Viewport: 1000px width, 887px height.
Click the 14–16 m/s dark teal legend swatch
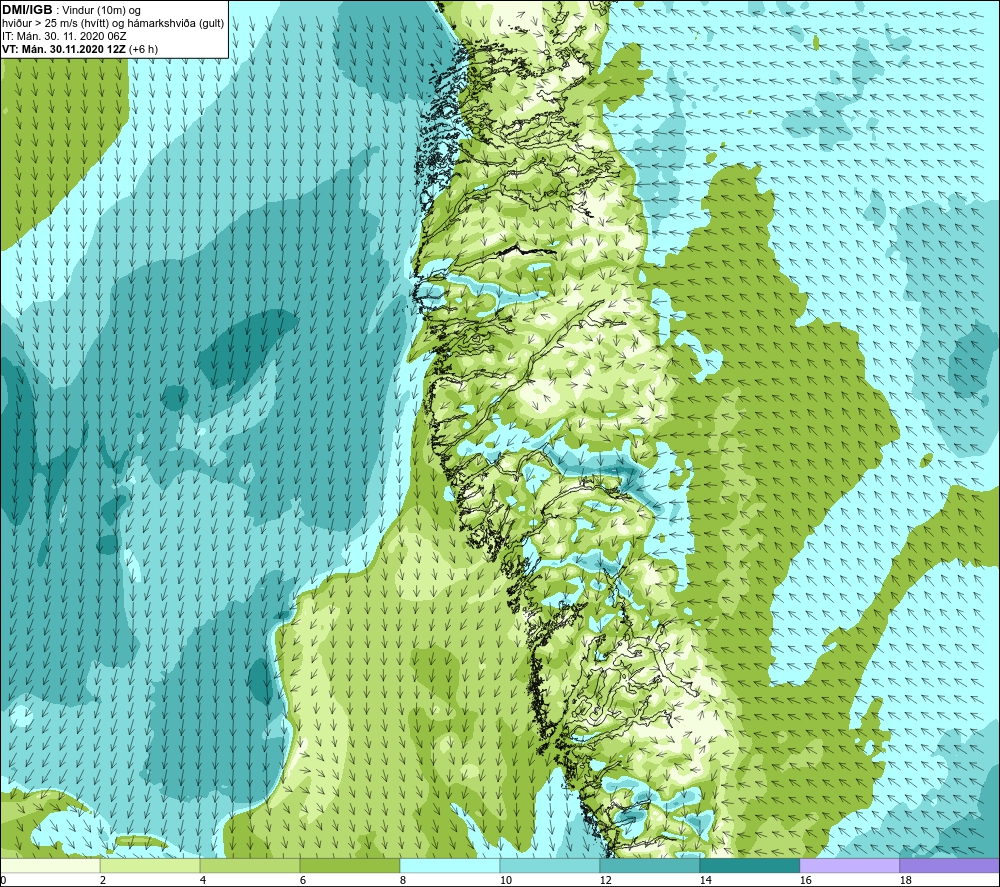click(x=749, y=865)
